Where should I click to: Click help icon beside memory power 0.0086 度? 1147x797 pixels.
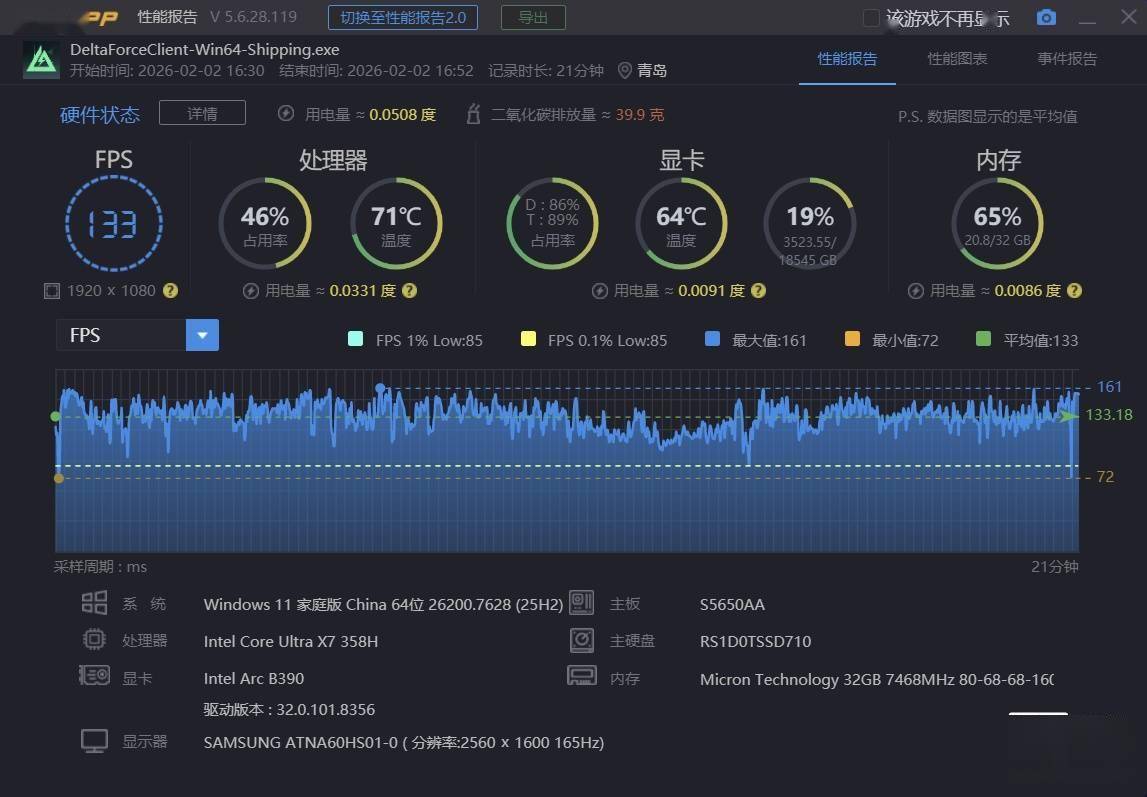pyautogui.click(x=1074, y=291)
